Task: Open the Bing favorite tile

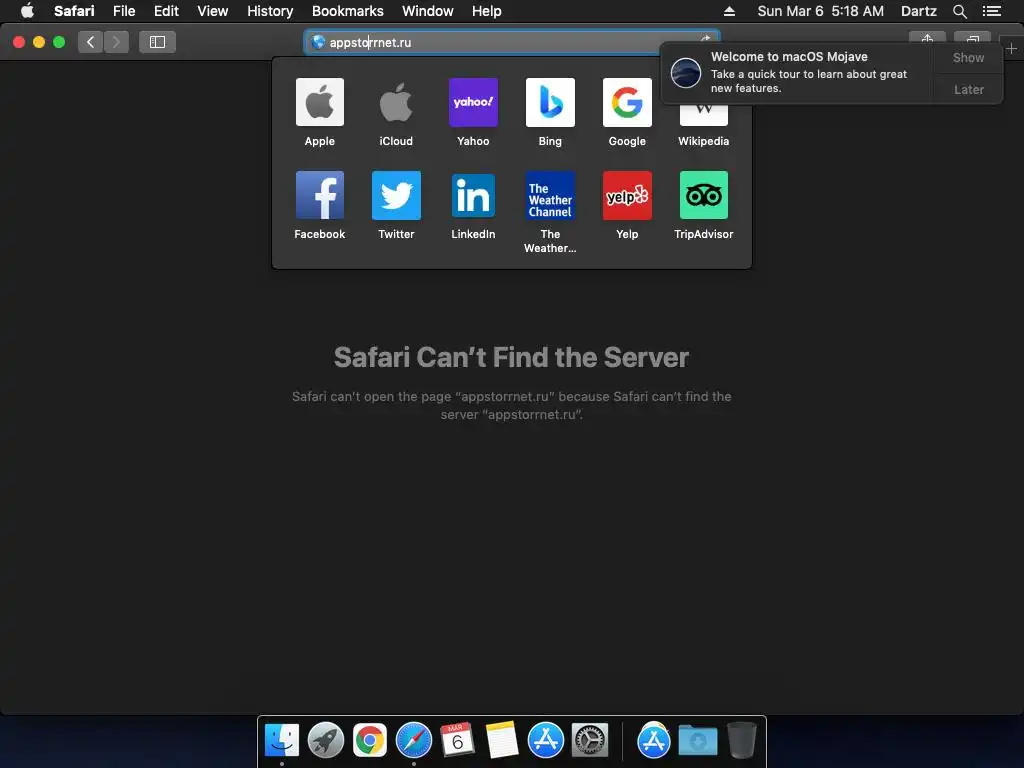Action: (550, 103)
